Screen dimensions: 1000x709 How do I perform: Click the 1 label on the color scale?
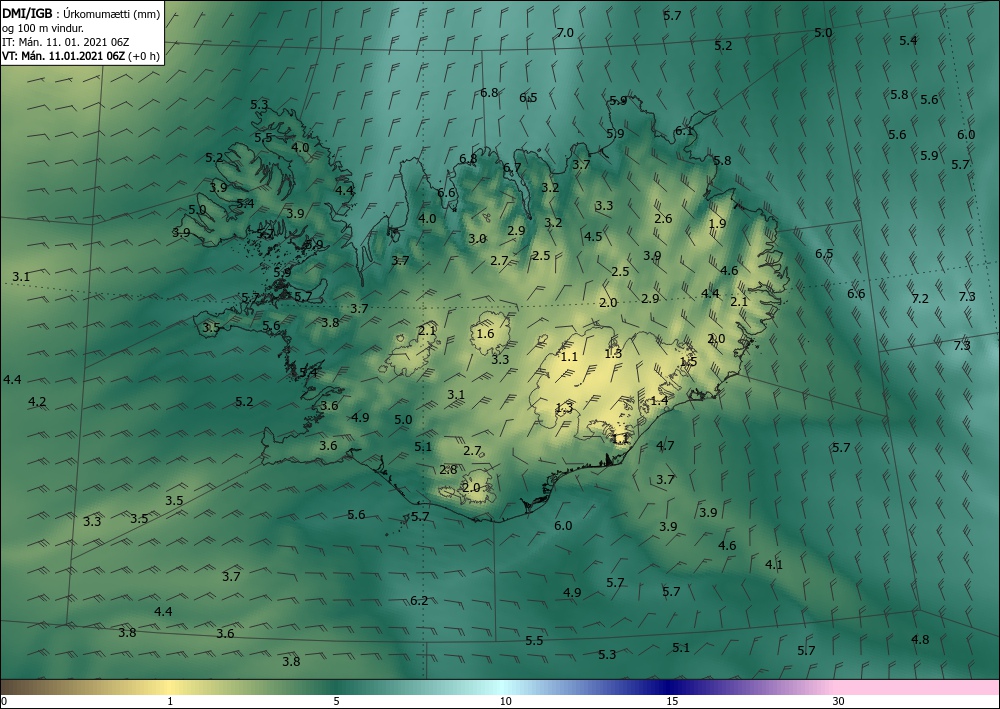170,701
